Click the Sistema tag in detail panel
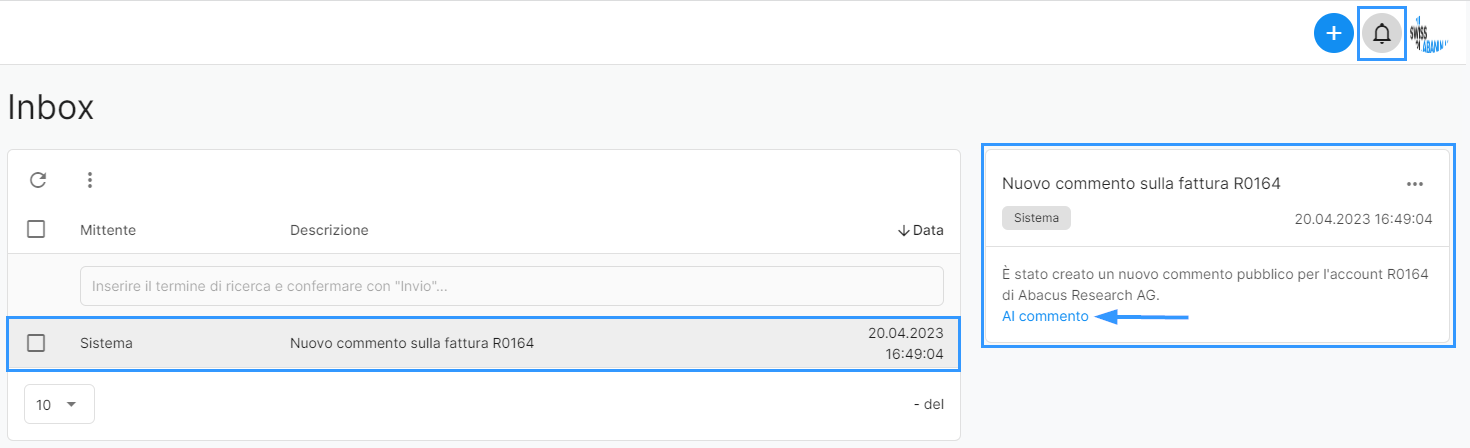This screenshot has height=448, width=1470. point(1036,218)
